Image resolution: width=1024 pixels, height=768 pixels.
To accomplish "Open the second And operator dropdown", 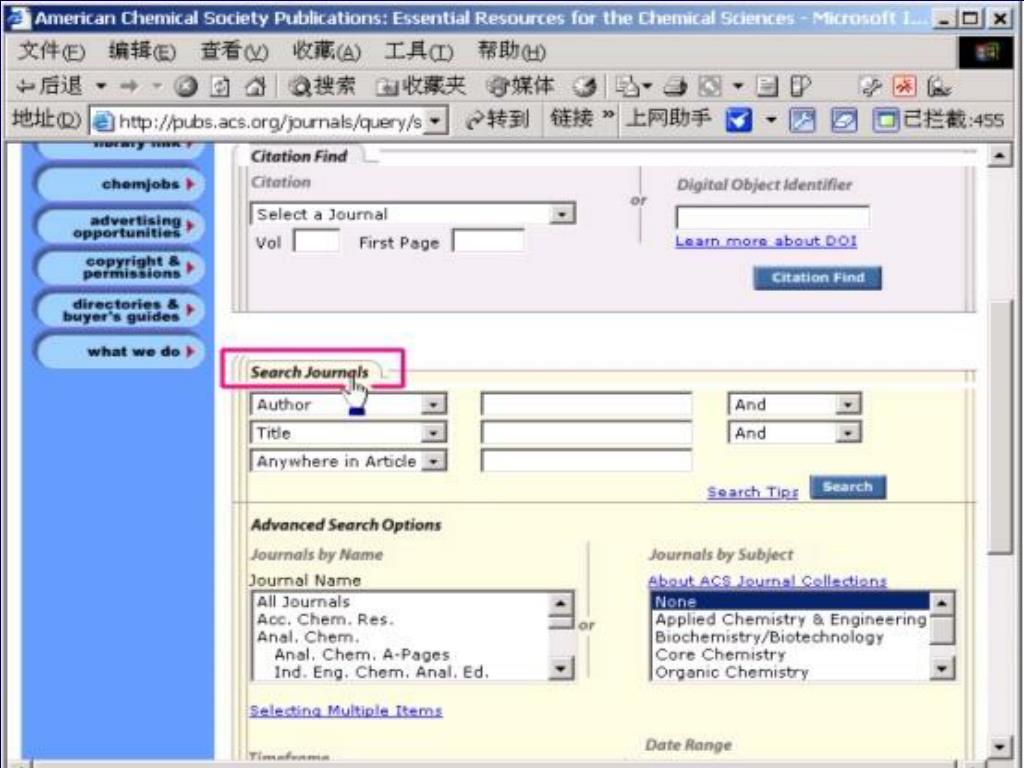I will pos(795,432).
